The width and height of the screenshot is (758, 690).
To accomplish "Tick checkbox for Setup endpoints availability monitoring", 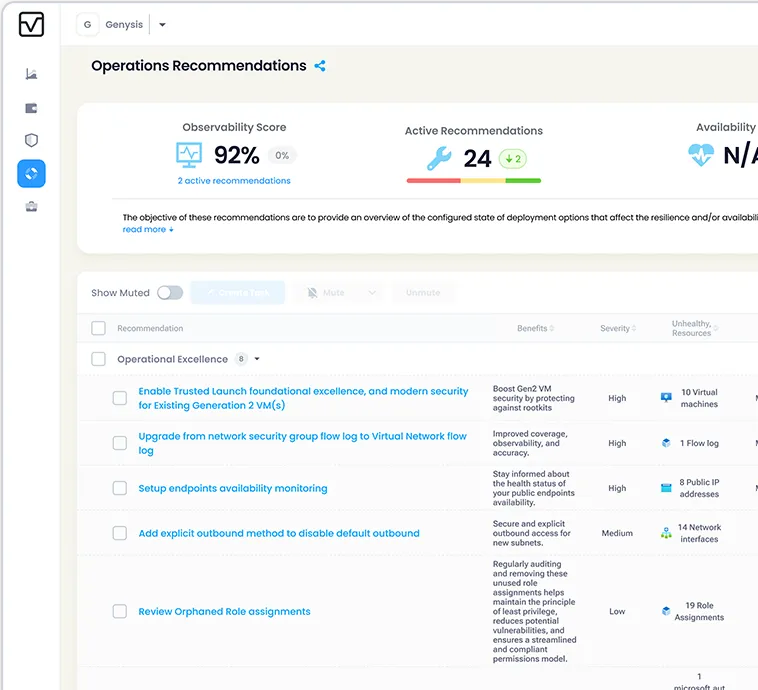I will pos(120,488).
